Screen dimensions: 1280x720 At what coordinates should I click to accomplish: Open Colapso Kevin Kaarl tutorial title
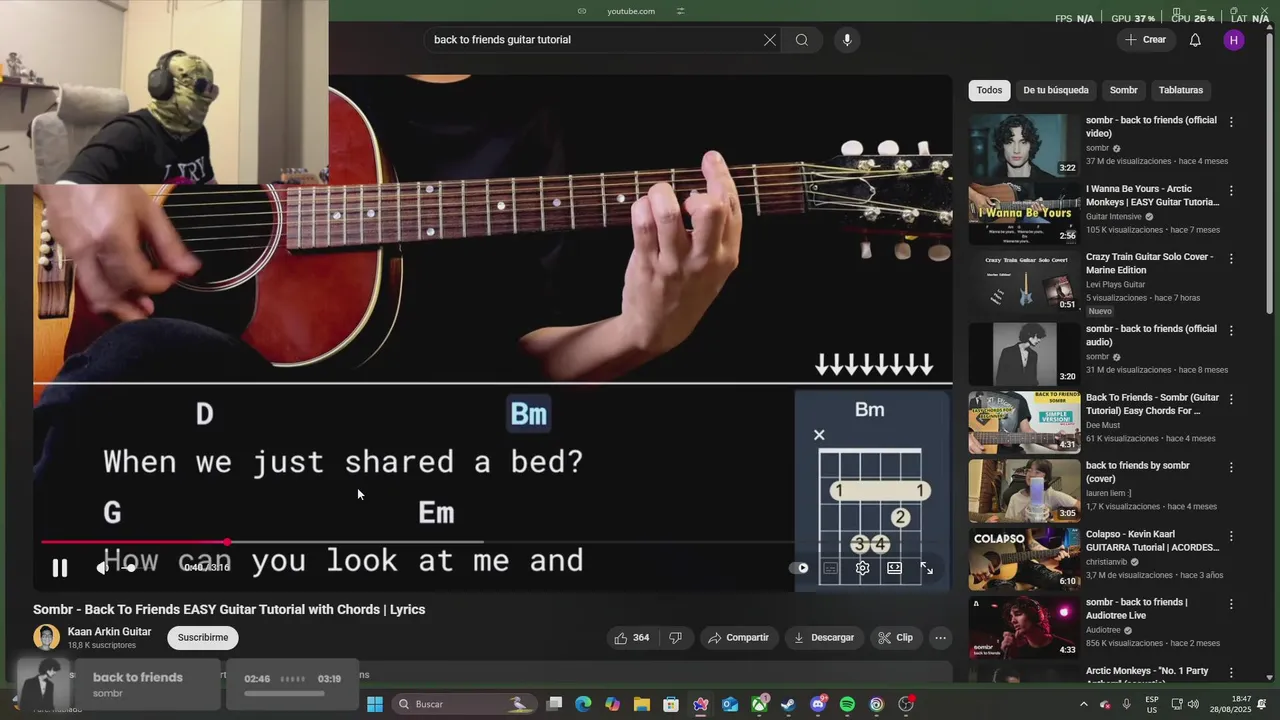click(1152, 541)
